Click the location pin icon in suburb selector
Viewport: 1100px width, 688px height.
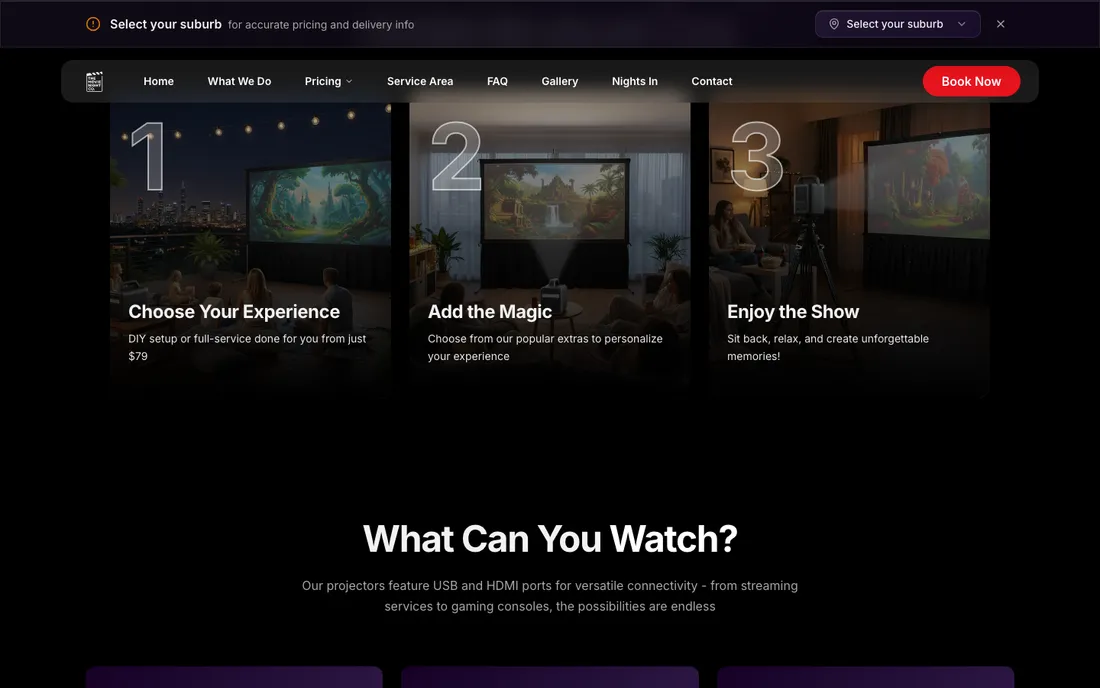833,24
